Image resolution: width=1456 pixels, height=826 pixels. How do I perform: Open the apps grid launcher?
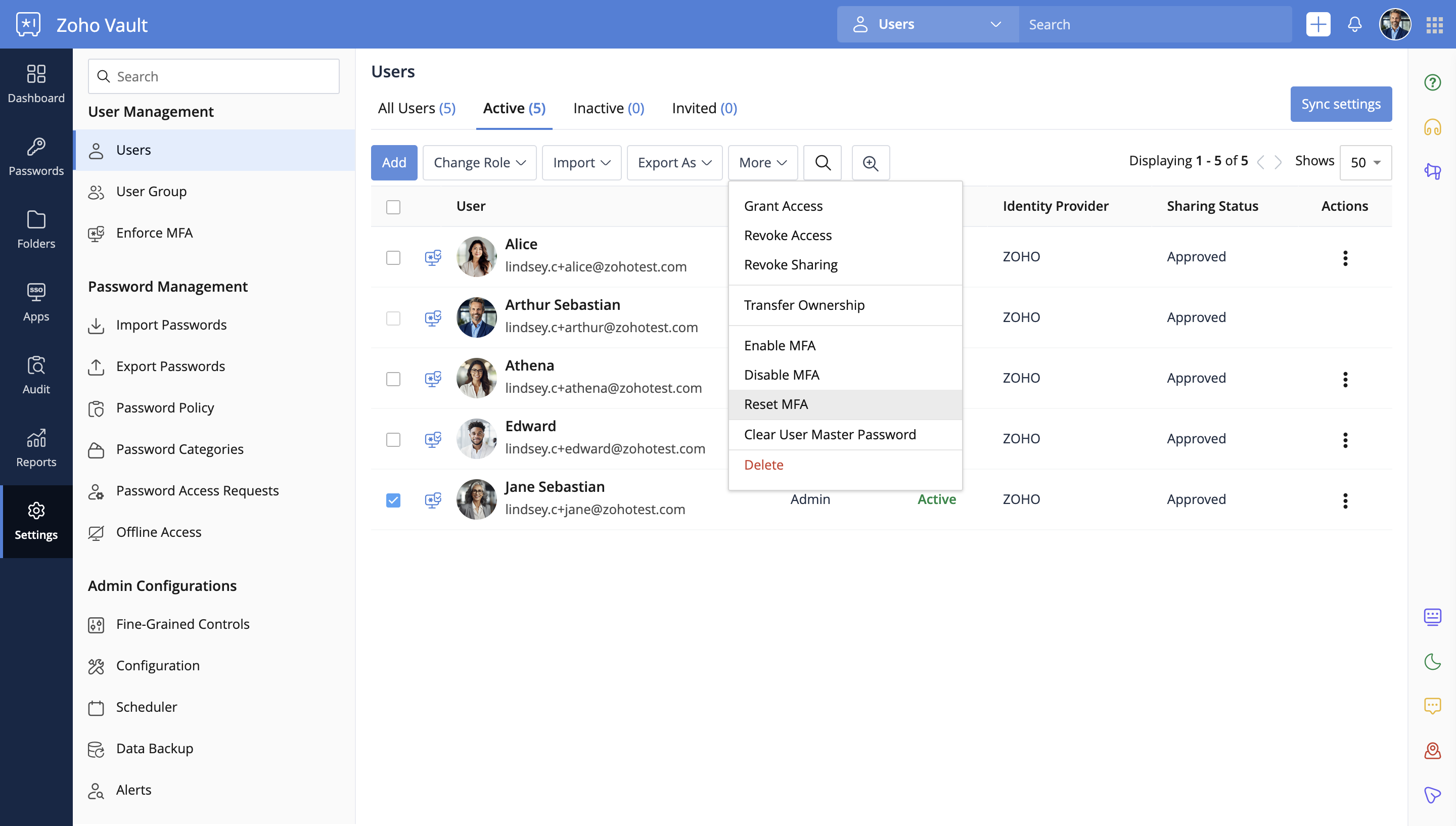pos(1435,24)
